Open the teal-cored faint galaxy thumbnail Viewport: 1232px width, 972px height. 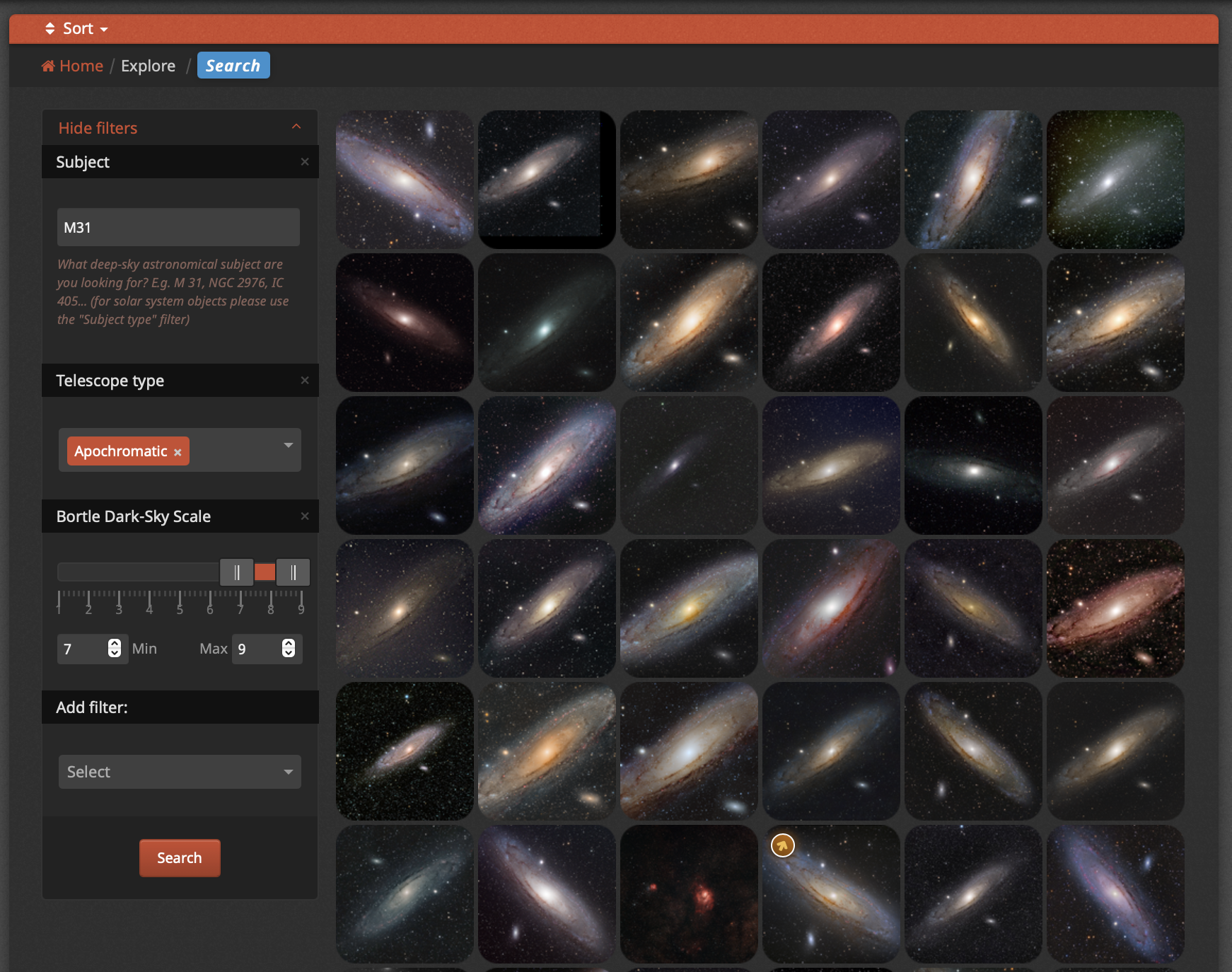547,323
